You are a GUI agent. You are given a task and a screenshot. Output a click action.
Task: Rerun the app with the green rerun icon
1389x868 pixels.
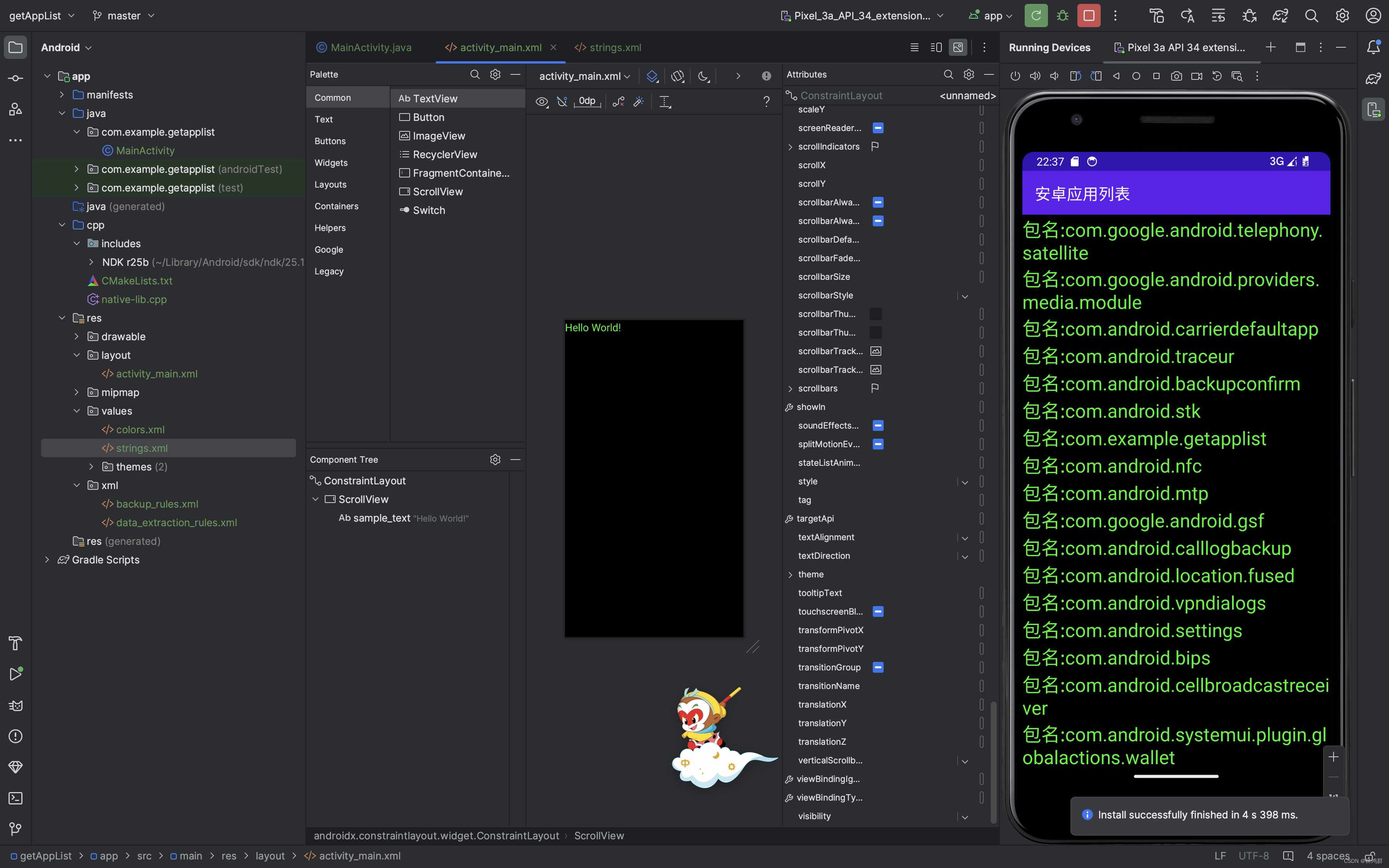tap(1036, 15)
